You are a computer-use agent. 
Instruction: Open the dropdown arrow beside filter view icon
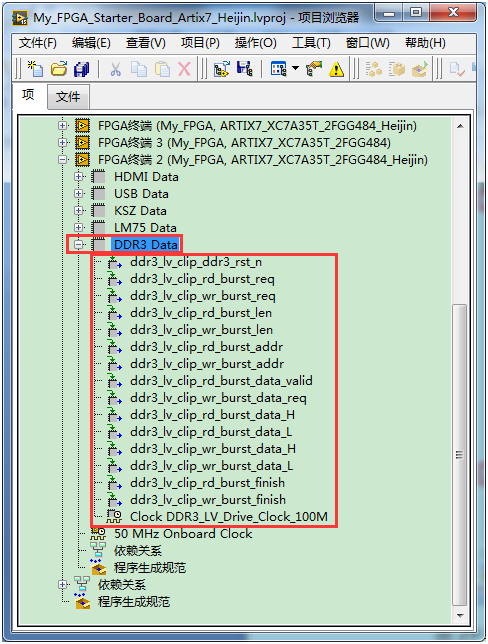click(x=295, y=68)
